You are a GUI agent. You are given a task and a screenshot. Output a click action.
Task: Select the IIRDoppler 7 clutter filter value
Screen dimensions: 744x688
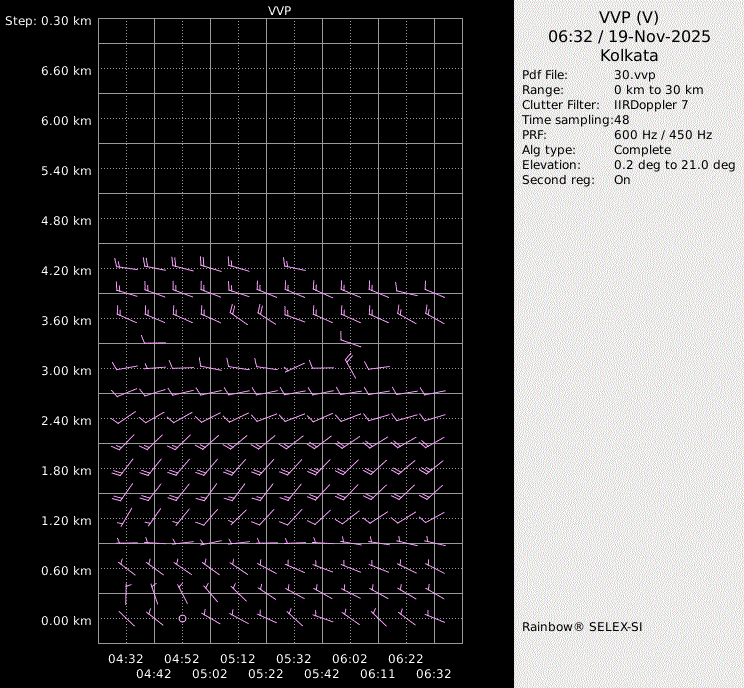coord(650,105)
